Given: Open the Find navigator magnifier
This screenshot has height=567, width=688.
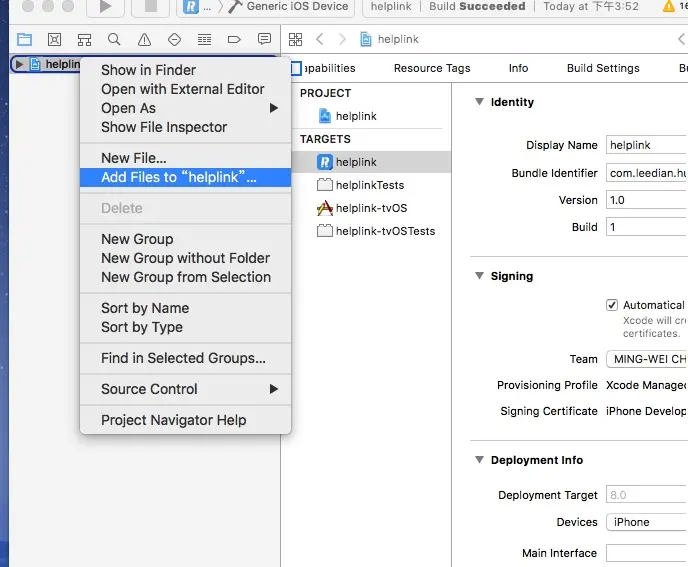Looking at the screenshot, I should click(x=114, y=39).
